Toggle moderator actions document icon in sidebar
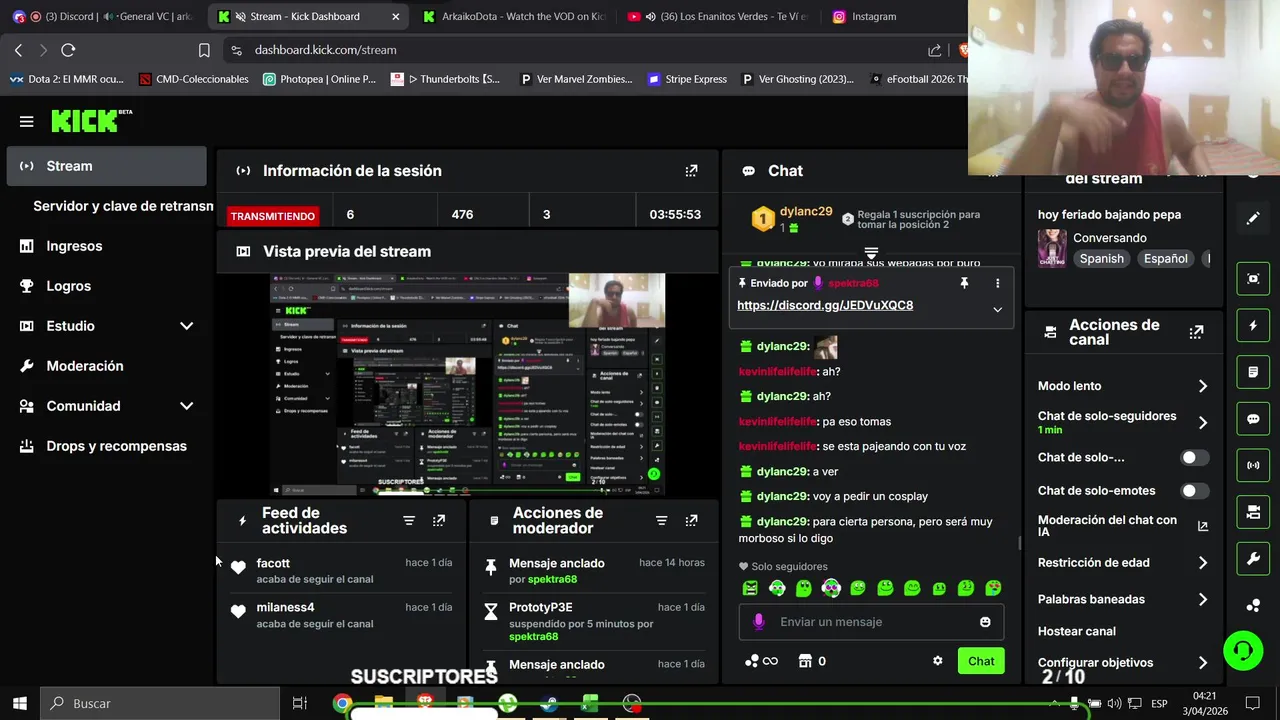 [1253, 372]
